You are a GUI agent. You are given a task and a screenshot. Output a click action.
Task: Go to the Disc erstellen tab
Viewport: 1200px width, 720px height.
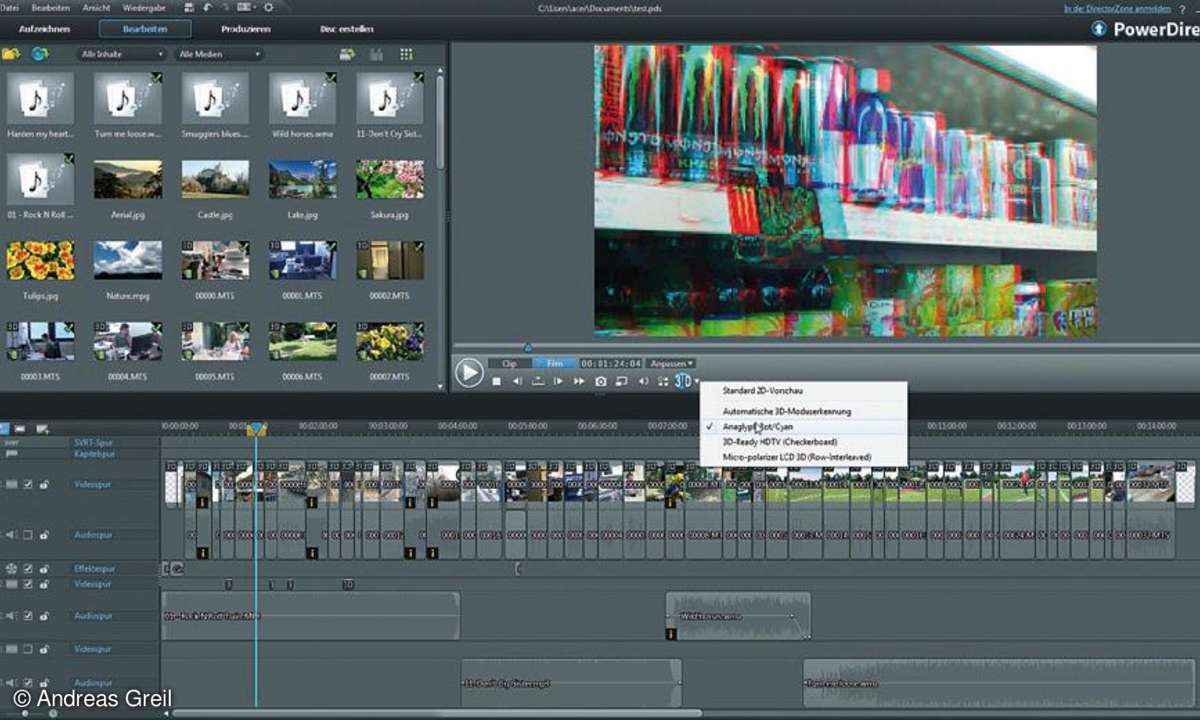coord(346,29)
